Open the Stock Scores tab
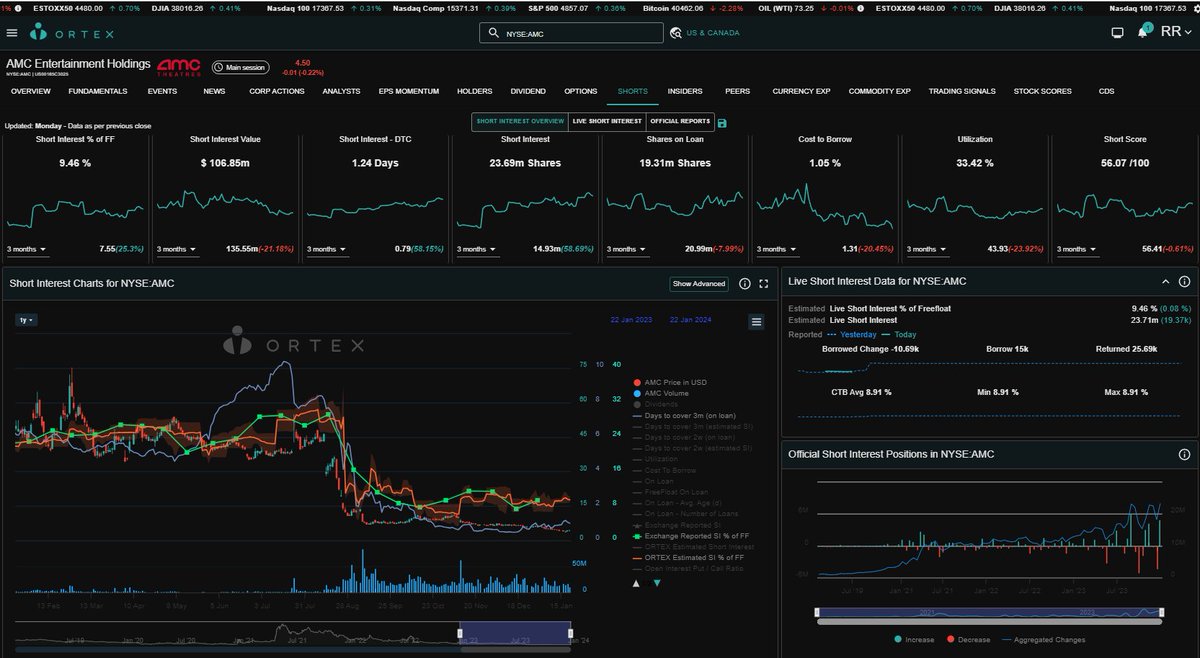The height and width of the screenshot is (658, 1200). point(1042,91)
